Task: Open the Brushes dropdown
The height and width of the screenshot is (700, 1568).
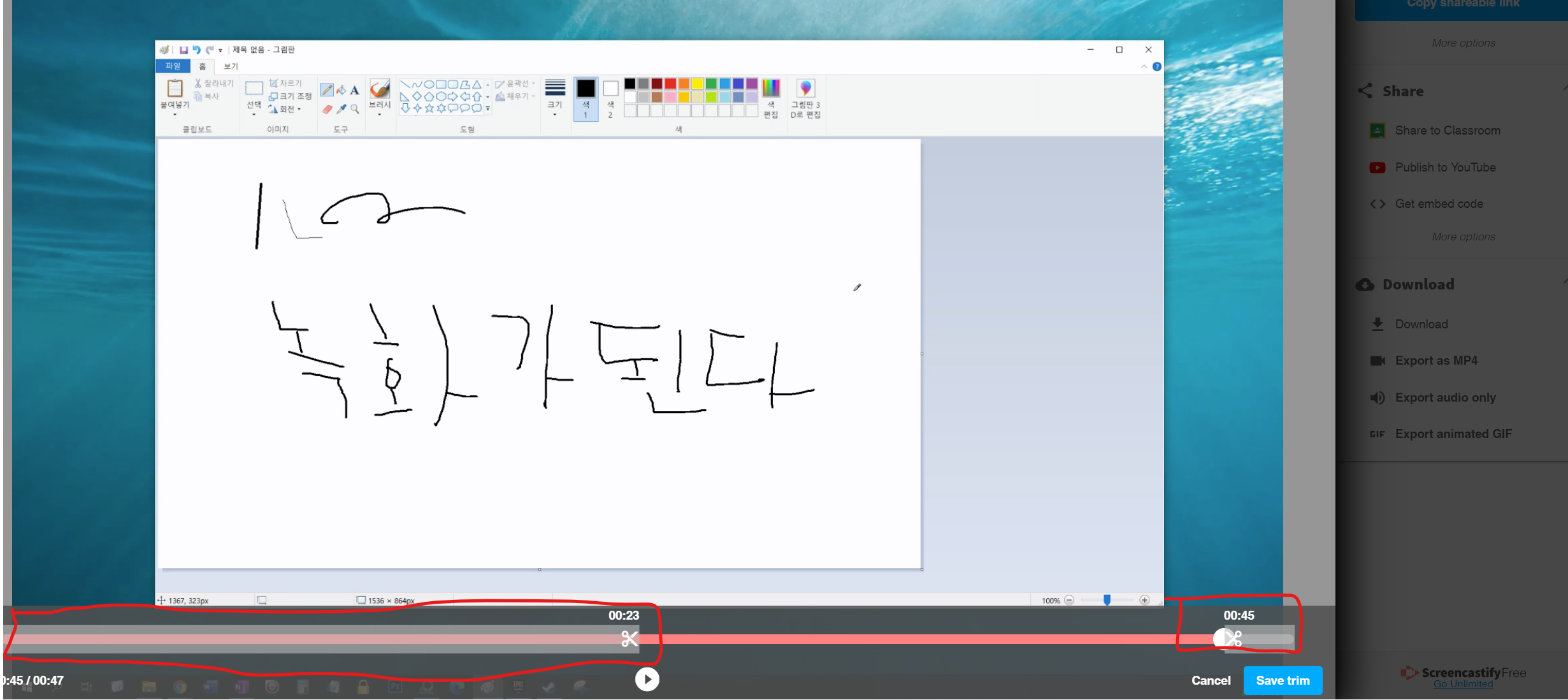Action: coord(379,110)
